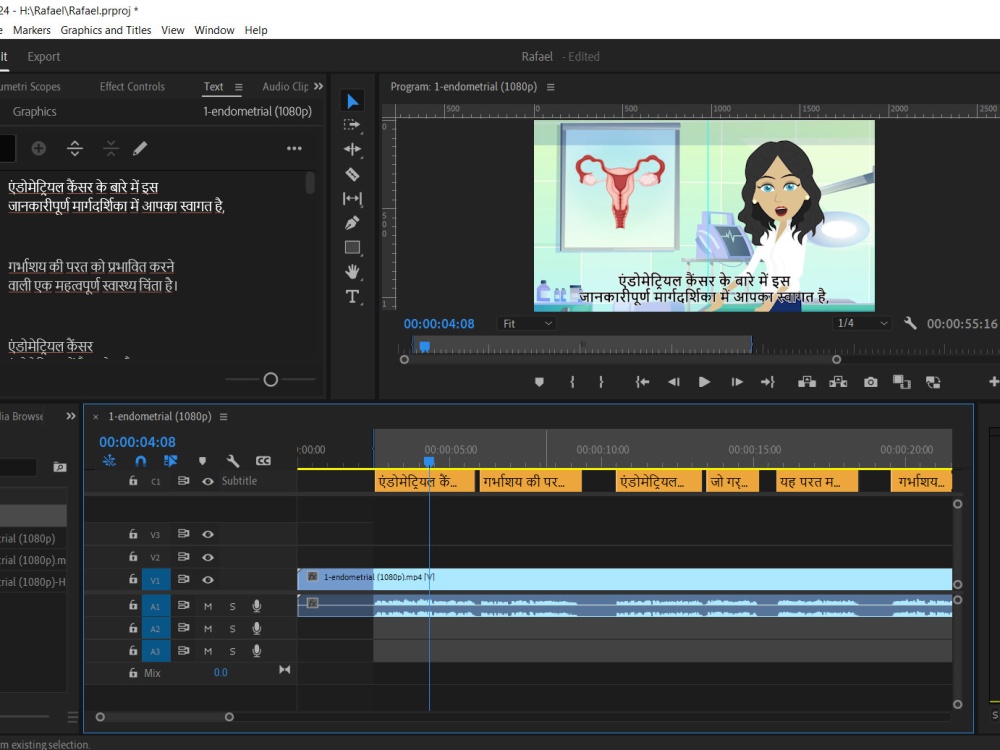1000x750 pixels.
Task: Open the Graphics and Titles menu
Action: tap(106, 30)
